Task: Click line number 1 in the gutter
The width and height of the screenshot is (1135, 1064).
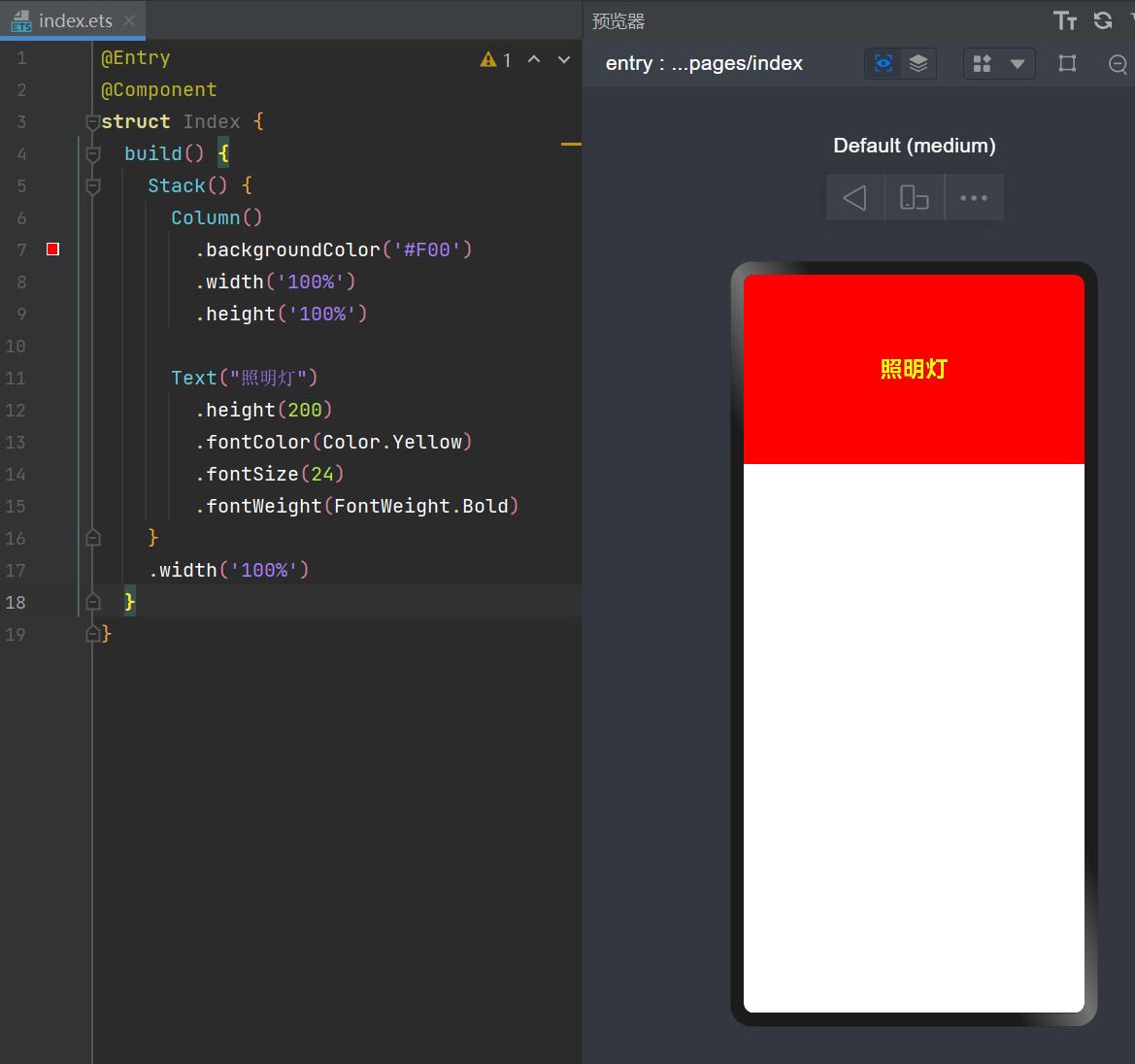Action: point(21,58)
